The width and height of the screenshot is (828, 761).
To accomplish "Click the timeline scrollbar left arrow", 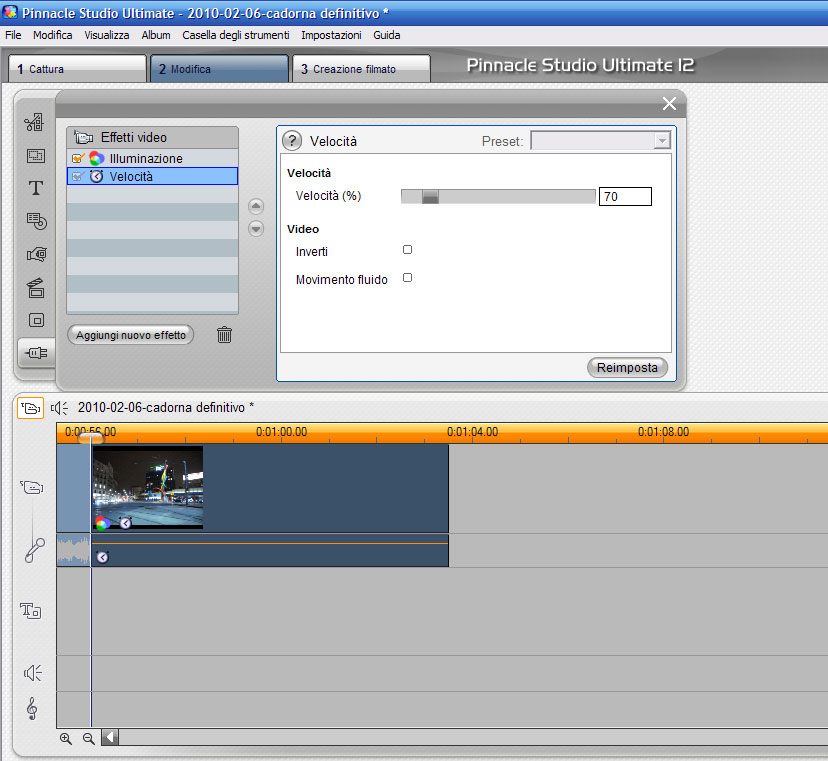I will point(110,737).
